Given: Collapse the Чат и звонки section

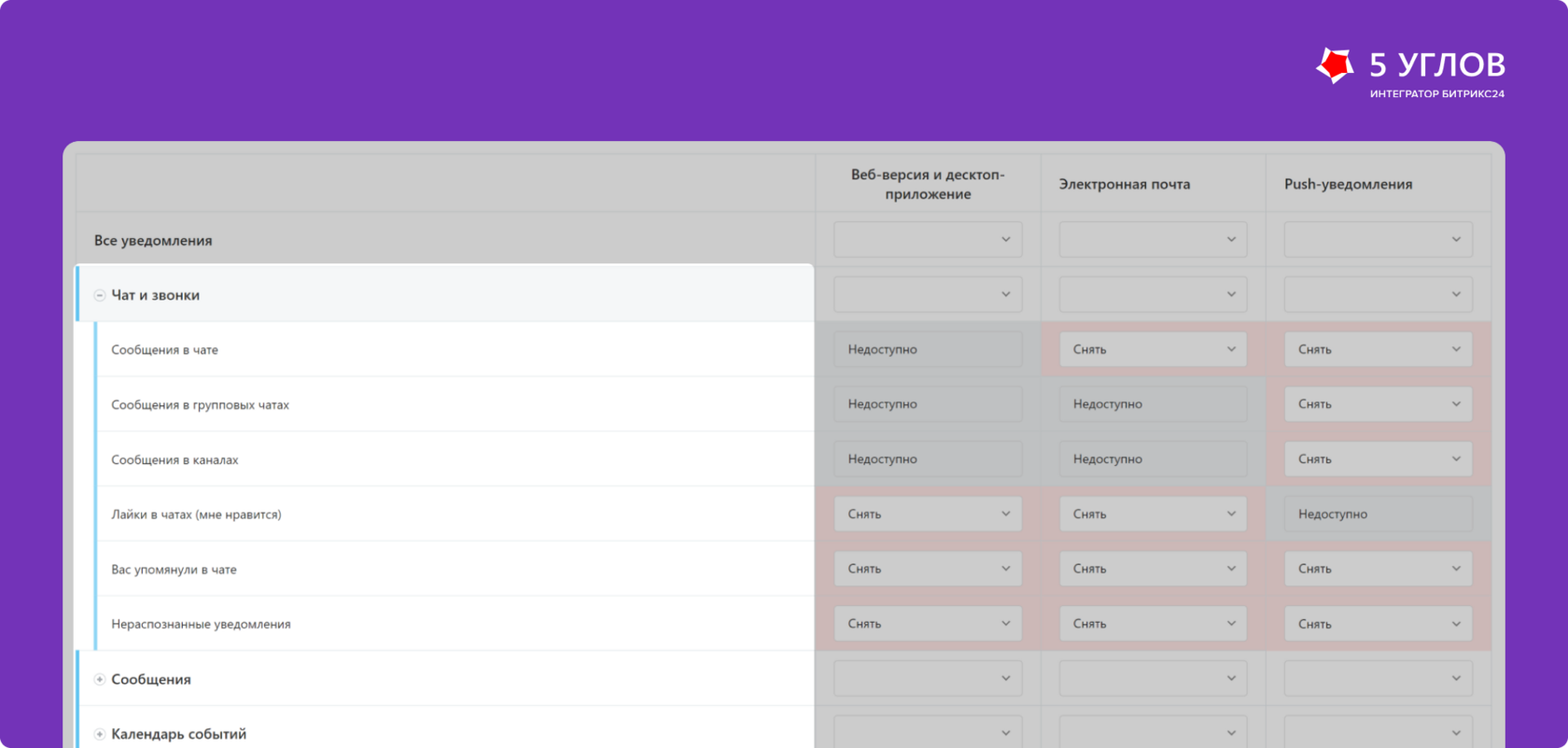Looking at the screenshot, I should point(100,295).
